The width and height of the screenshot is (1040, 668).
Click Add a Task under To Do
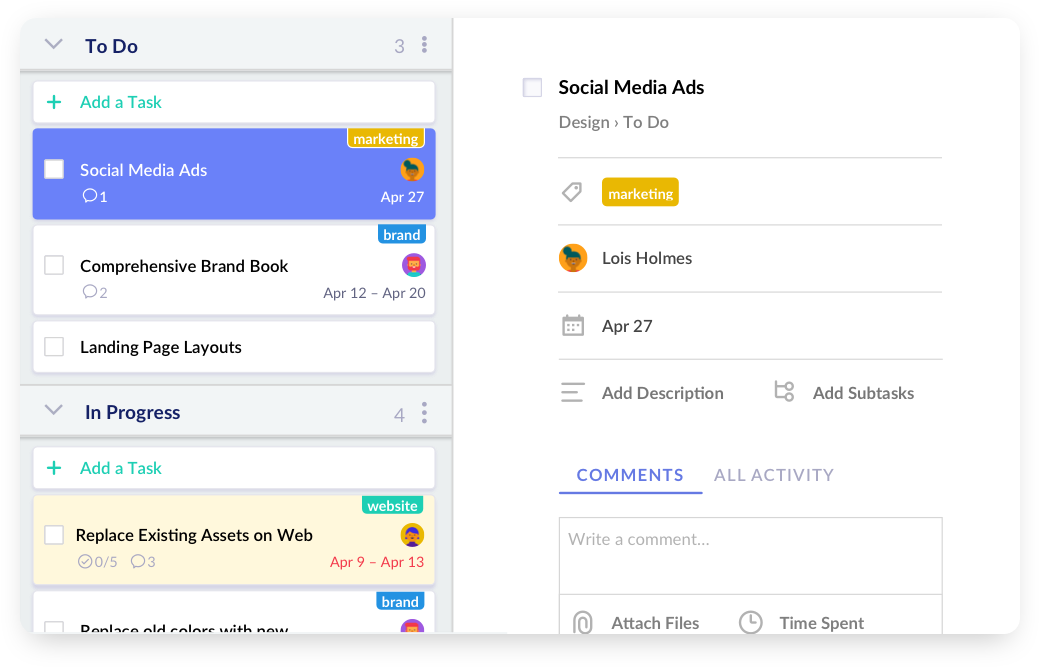tap(120, 102)
